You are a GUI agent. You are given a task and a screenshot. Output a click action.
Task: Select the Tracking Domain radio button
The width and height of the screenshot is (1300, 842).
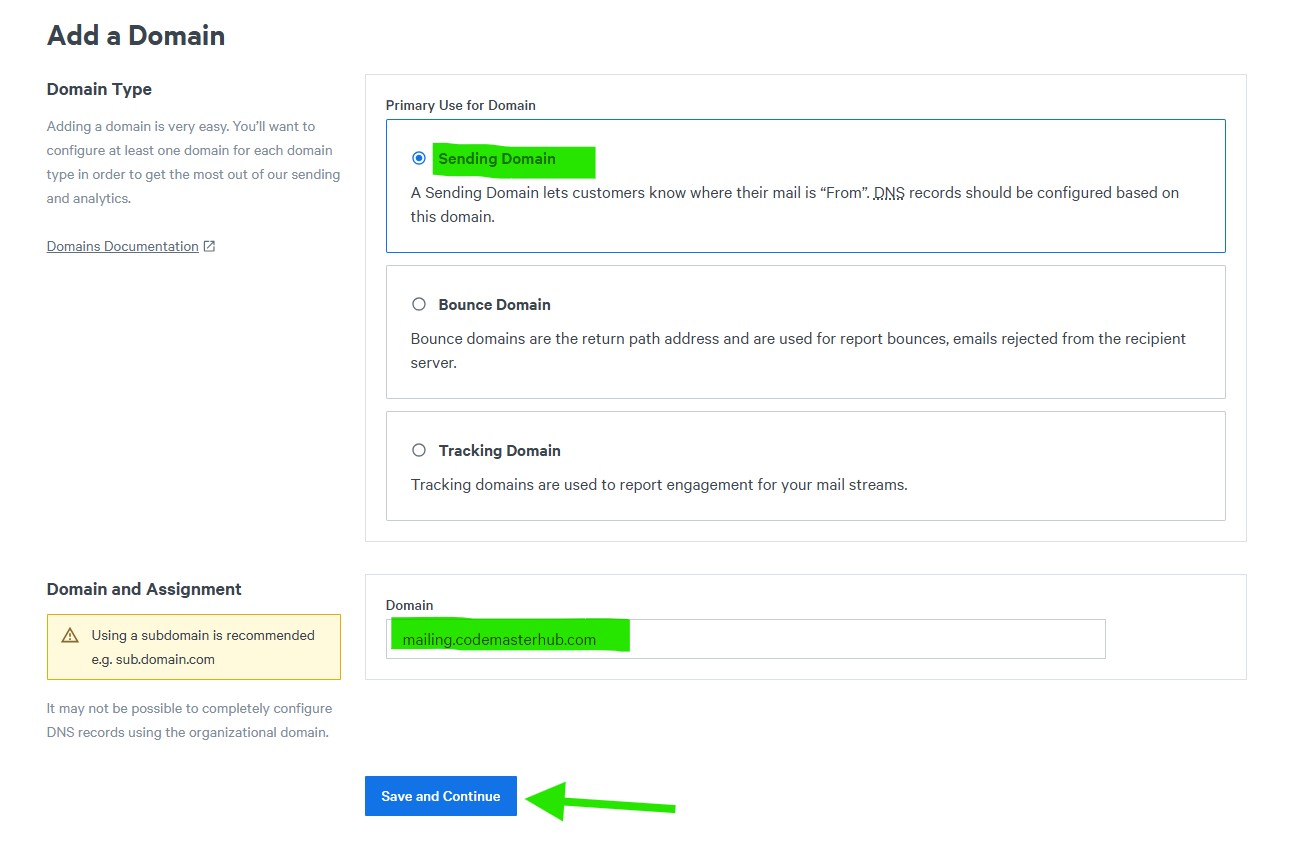[419, 450]
